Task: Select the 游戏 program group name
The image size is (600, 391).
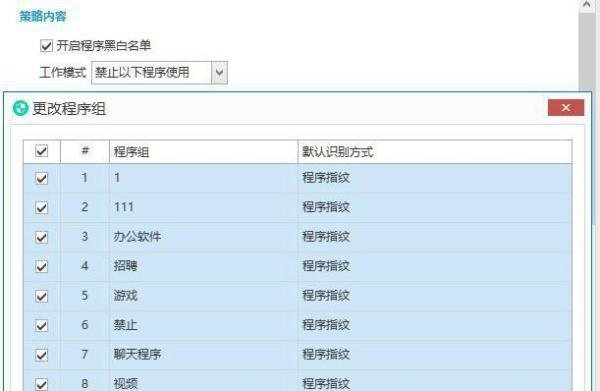Action: 125,296
